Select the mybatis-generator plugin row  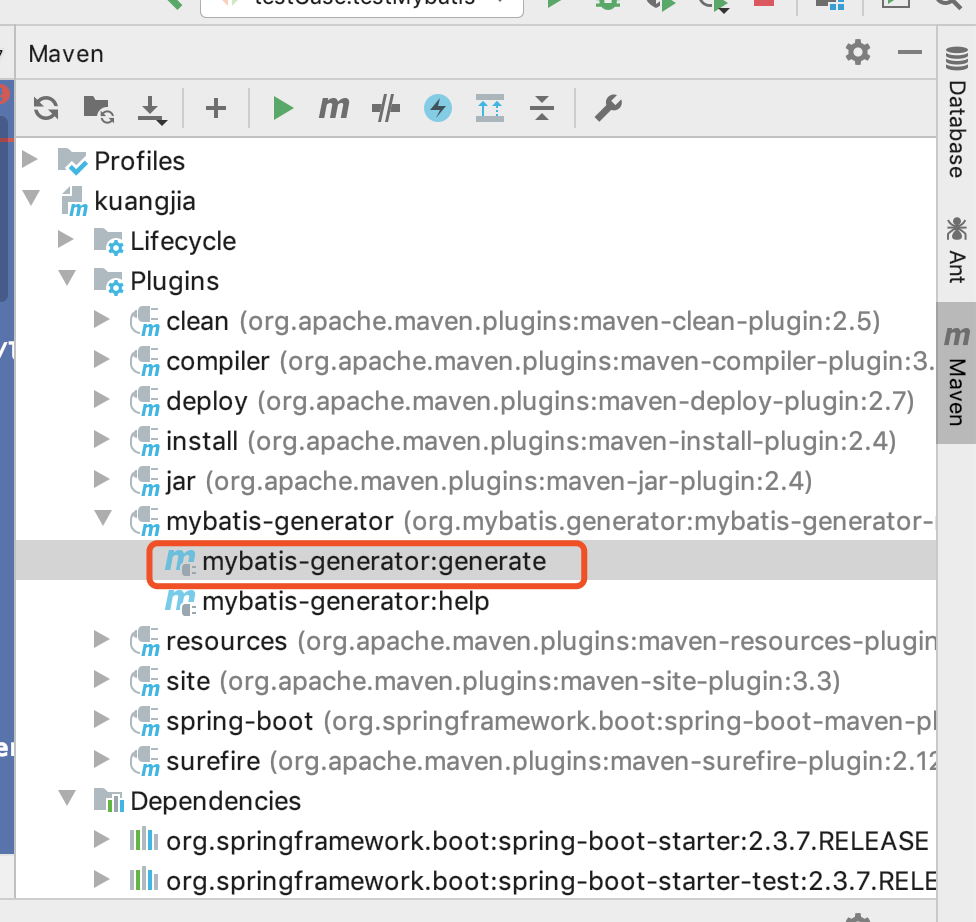[476, 521]
